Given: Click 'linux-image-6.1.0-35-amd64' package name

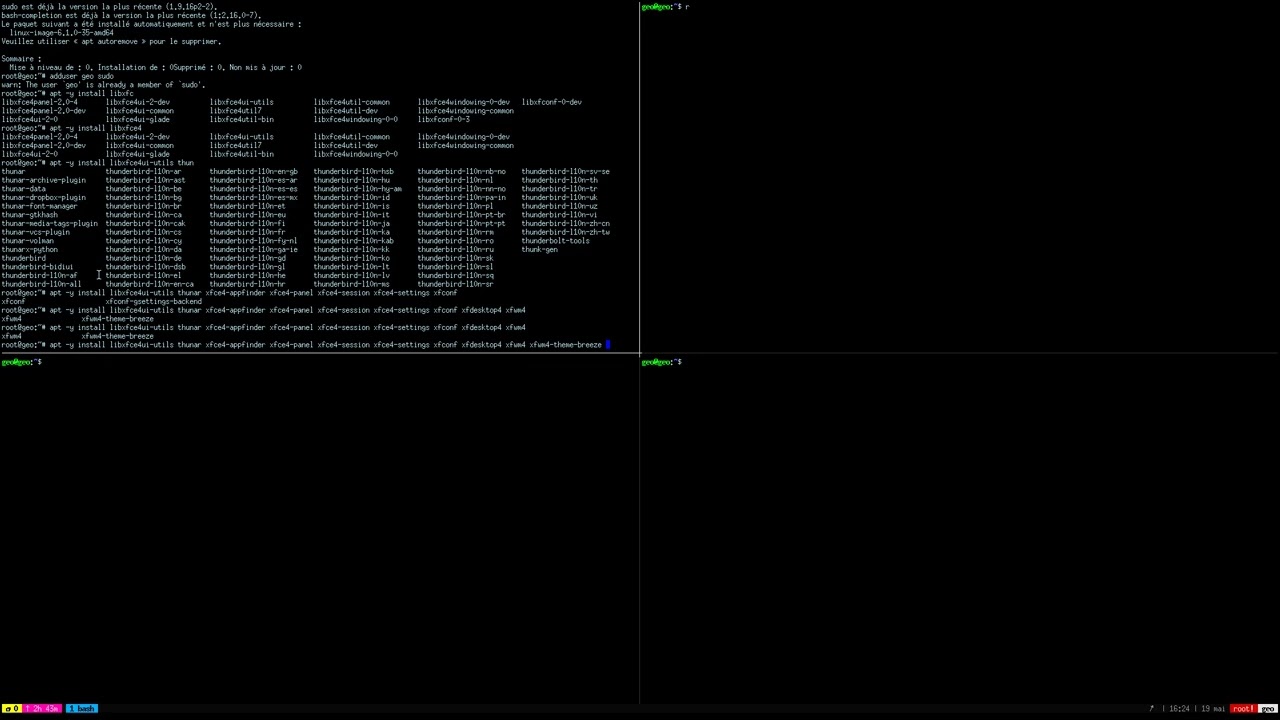Looking at the screenshot, I should 61,33.
